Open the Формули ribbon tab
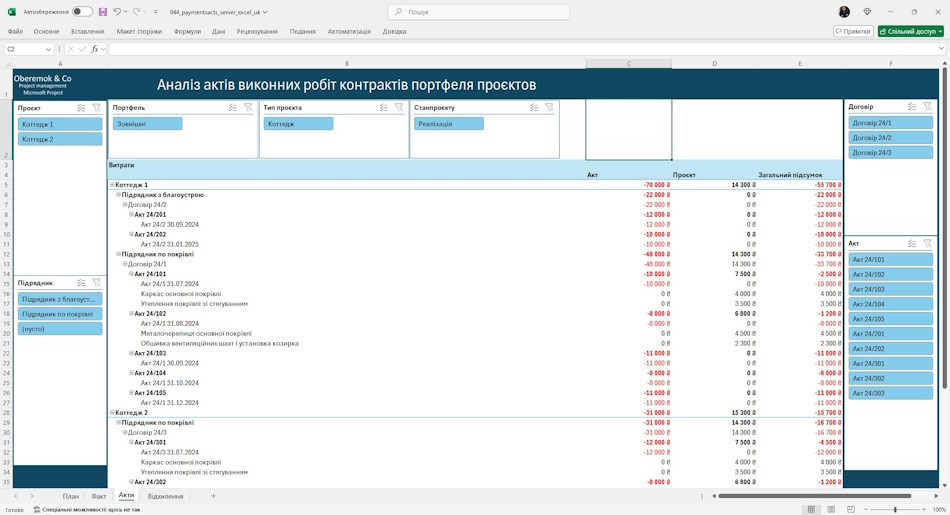Viewport: 950px width, 515px height. pyautogui.click(x=187, y=32)
